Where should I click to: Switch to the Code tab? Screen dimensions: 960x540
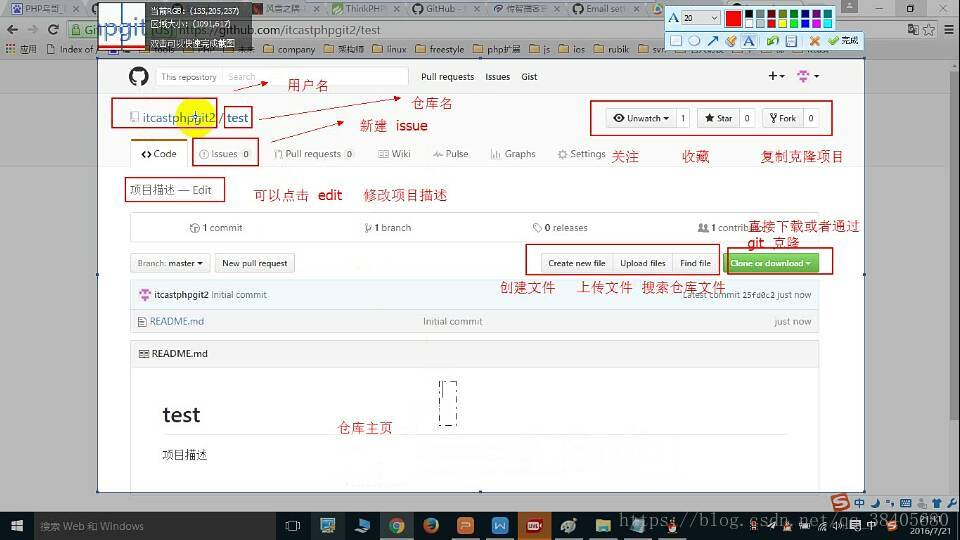(159, 154)
